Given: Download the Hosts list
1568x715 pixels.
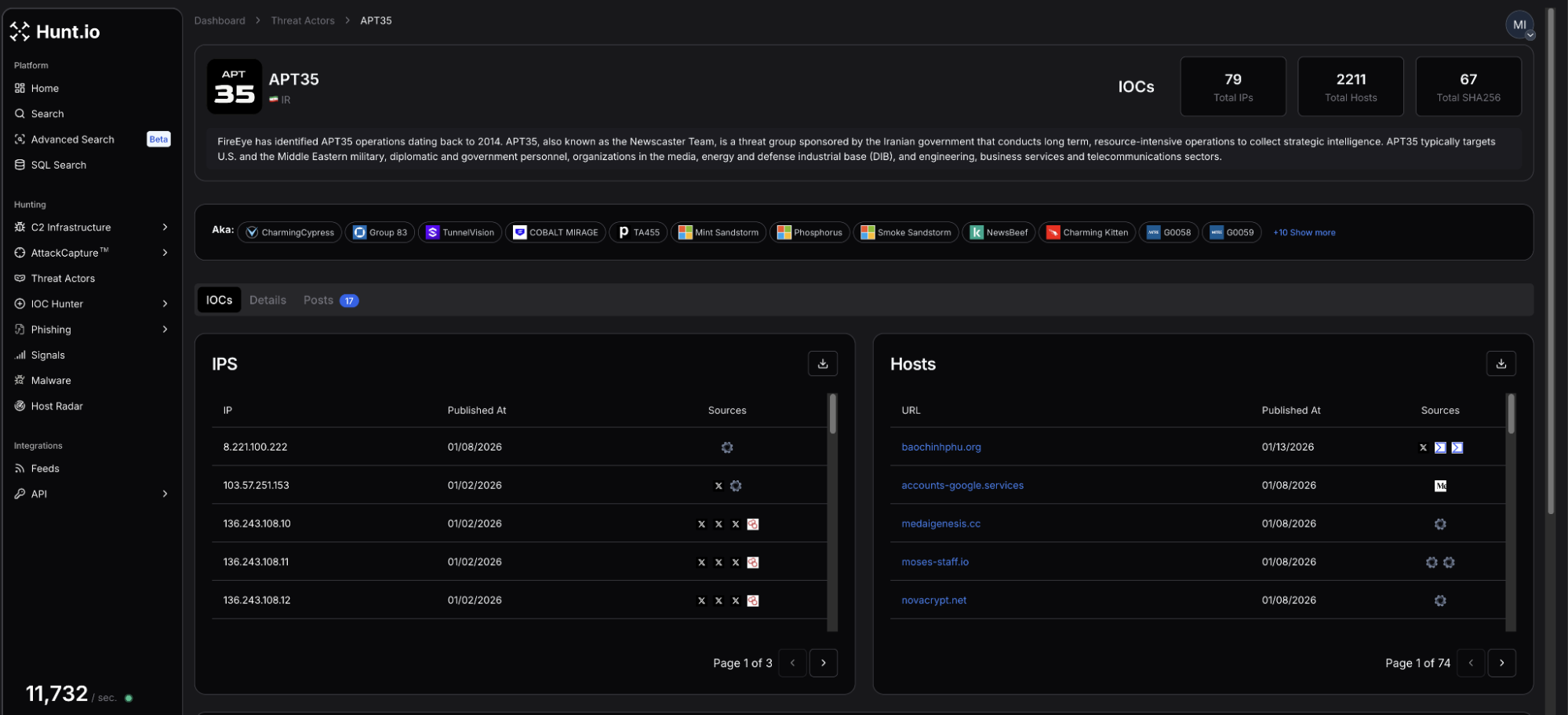Looking at the screenshot, I should 1501,363.
